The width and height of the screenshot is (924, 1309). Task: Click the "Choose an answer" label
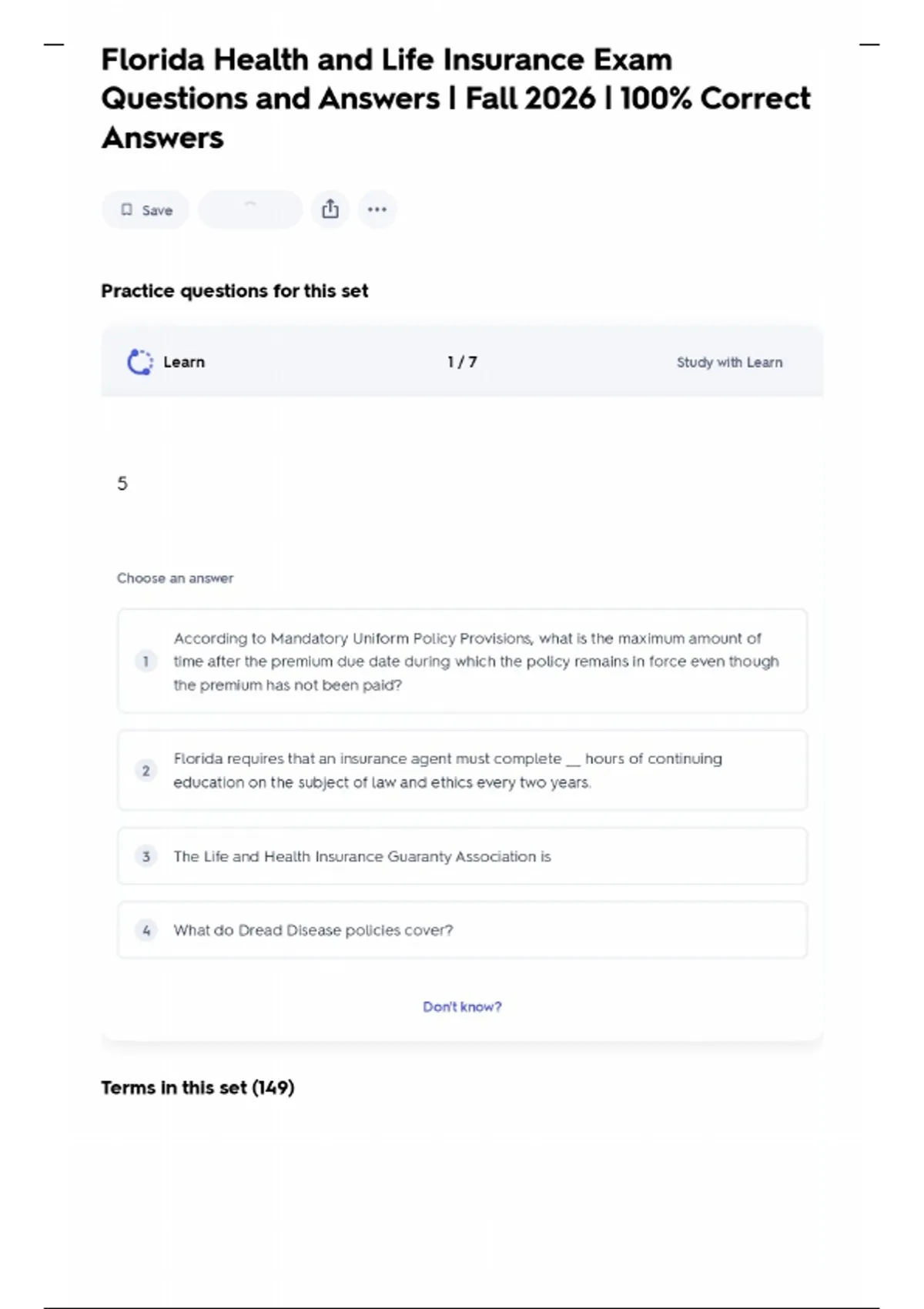175,578
